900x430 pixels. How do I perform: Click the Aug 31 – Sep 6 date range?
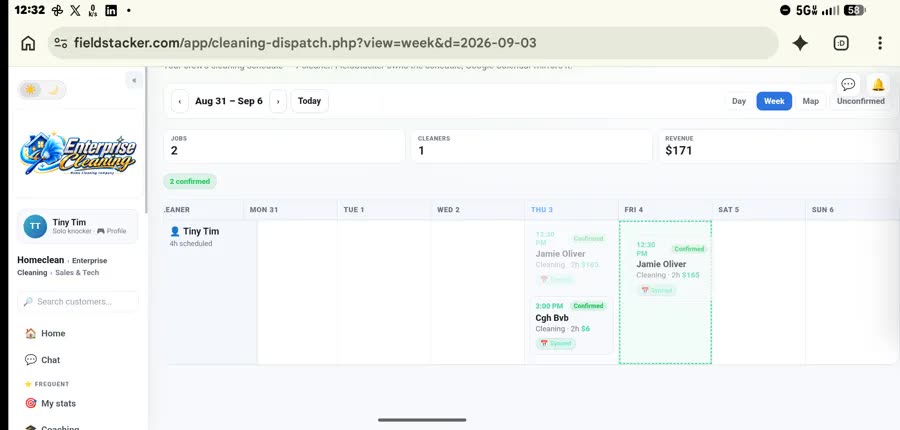(x=229, y=101)
